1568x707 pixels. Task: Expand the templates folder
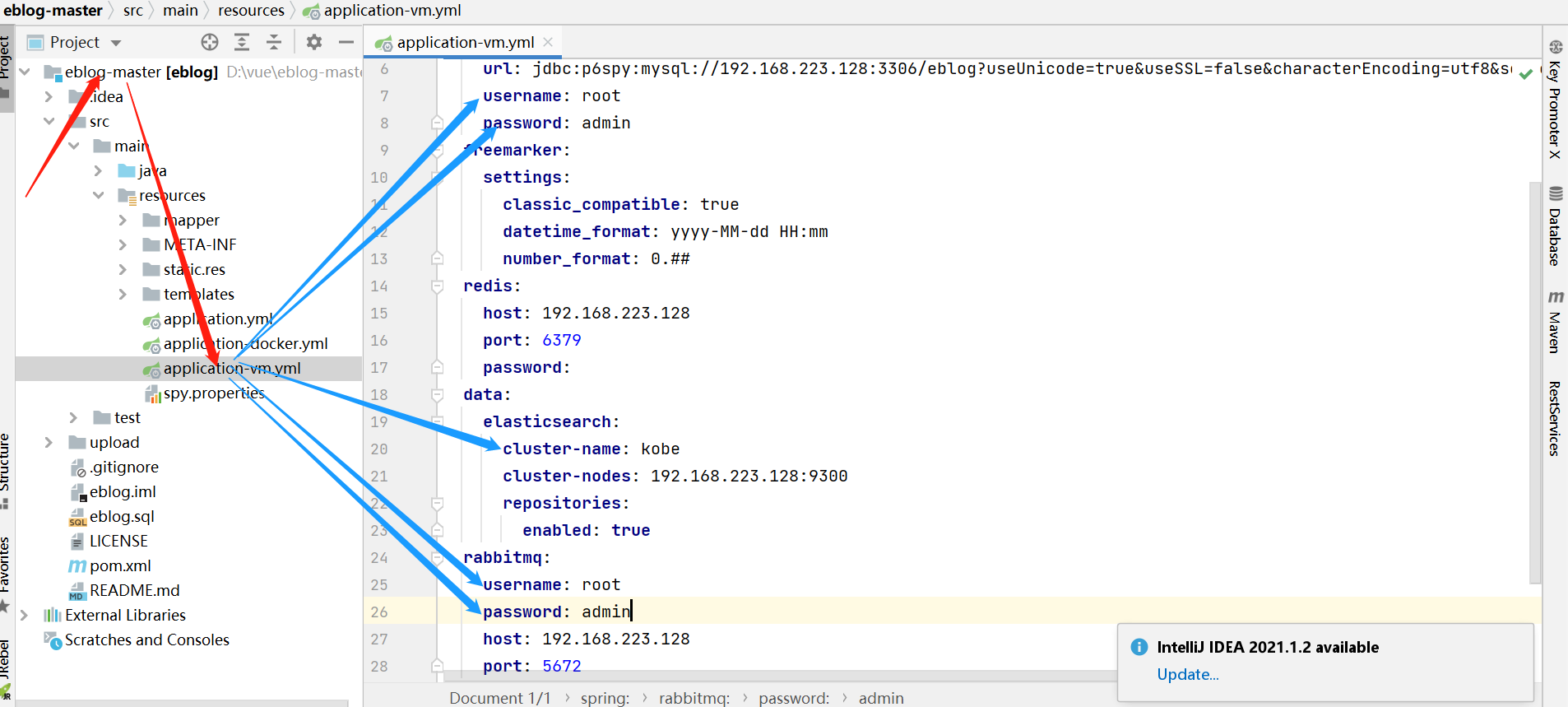[123, 294]
